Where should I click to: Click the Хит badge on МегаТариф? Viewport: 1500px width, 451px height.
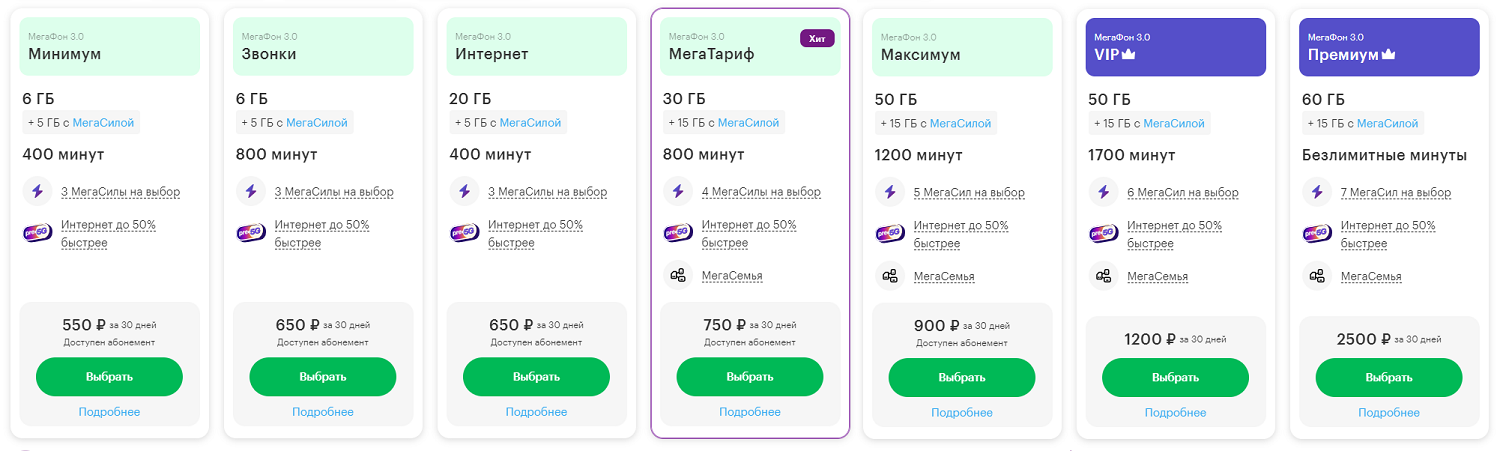(x=816, y=38)
